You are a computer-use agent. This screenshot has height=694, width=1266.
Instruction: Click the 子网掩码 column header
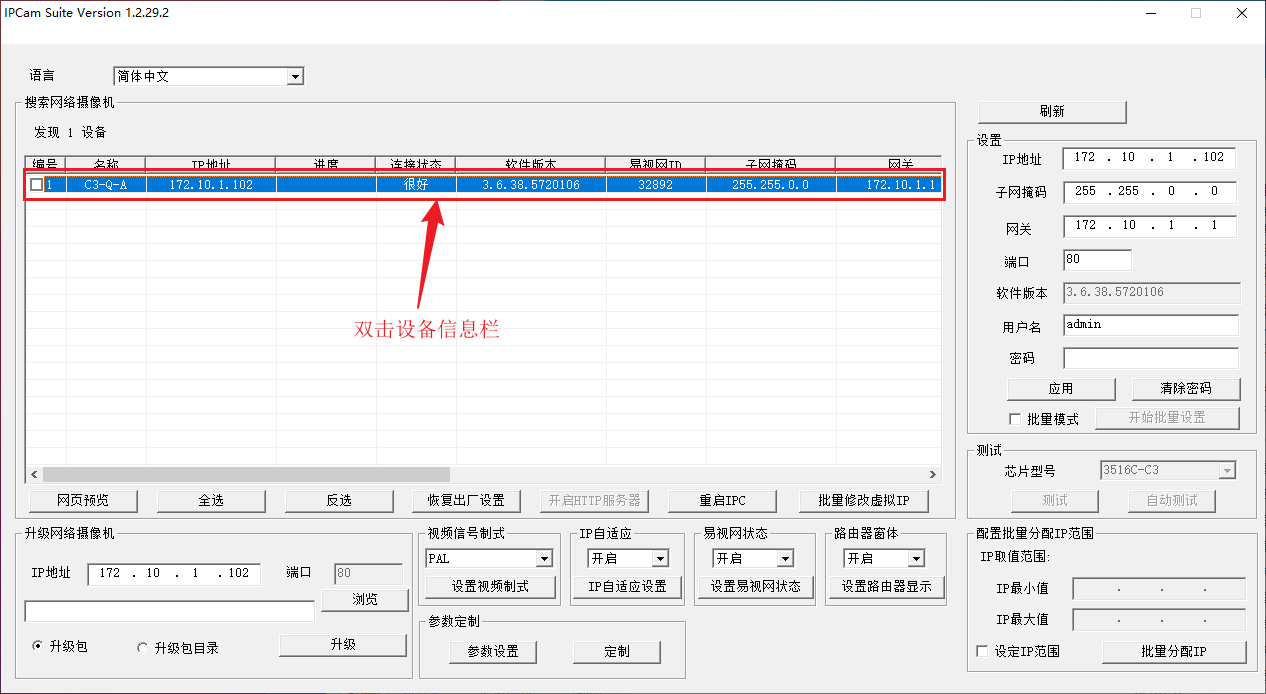pos(771,163)
